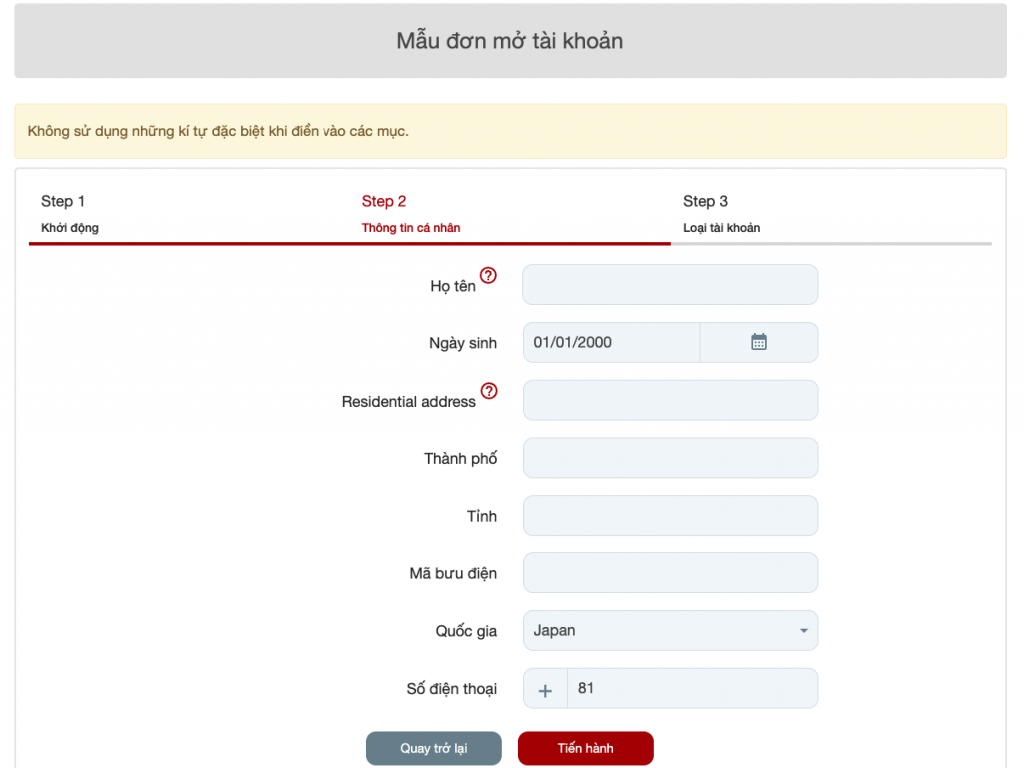Click inside the Họ tên input field
The height and width of the screenshot is (768, 1024).
pos(670,284)
